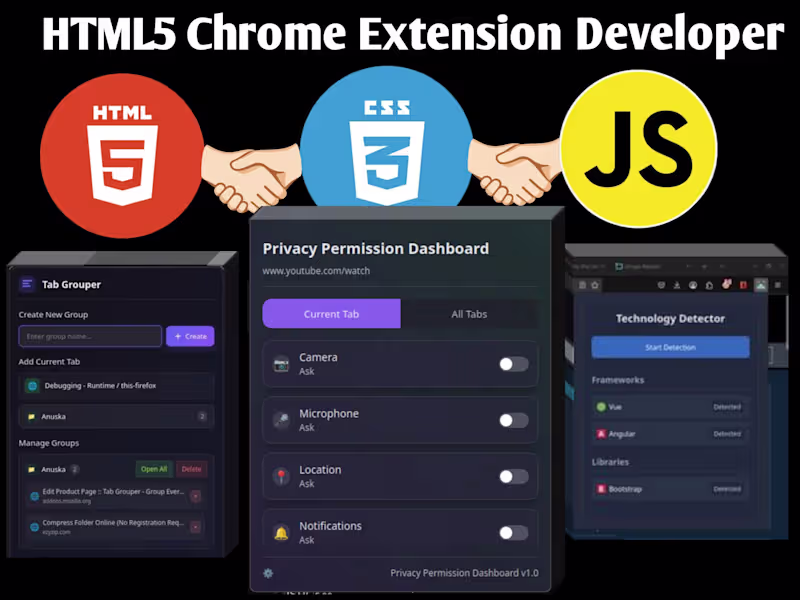Click the globe icon beside Debugging - Runtime
This screenshot has height=600, width=800.
pos(32,386)
